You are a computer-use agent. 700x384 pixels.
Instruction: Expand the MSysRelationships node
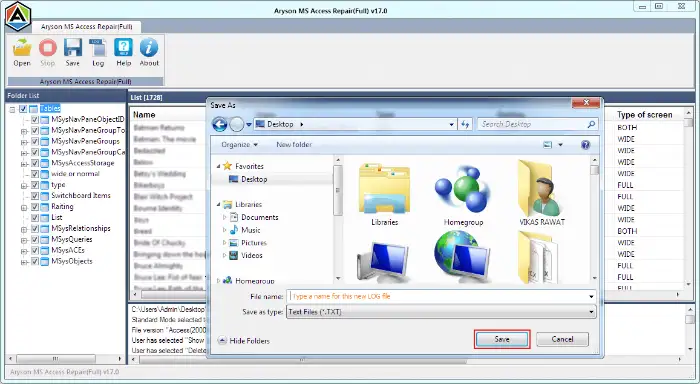click(24, 230)
